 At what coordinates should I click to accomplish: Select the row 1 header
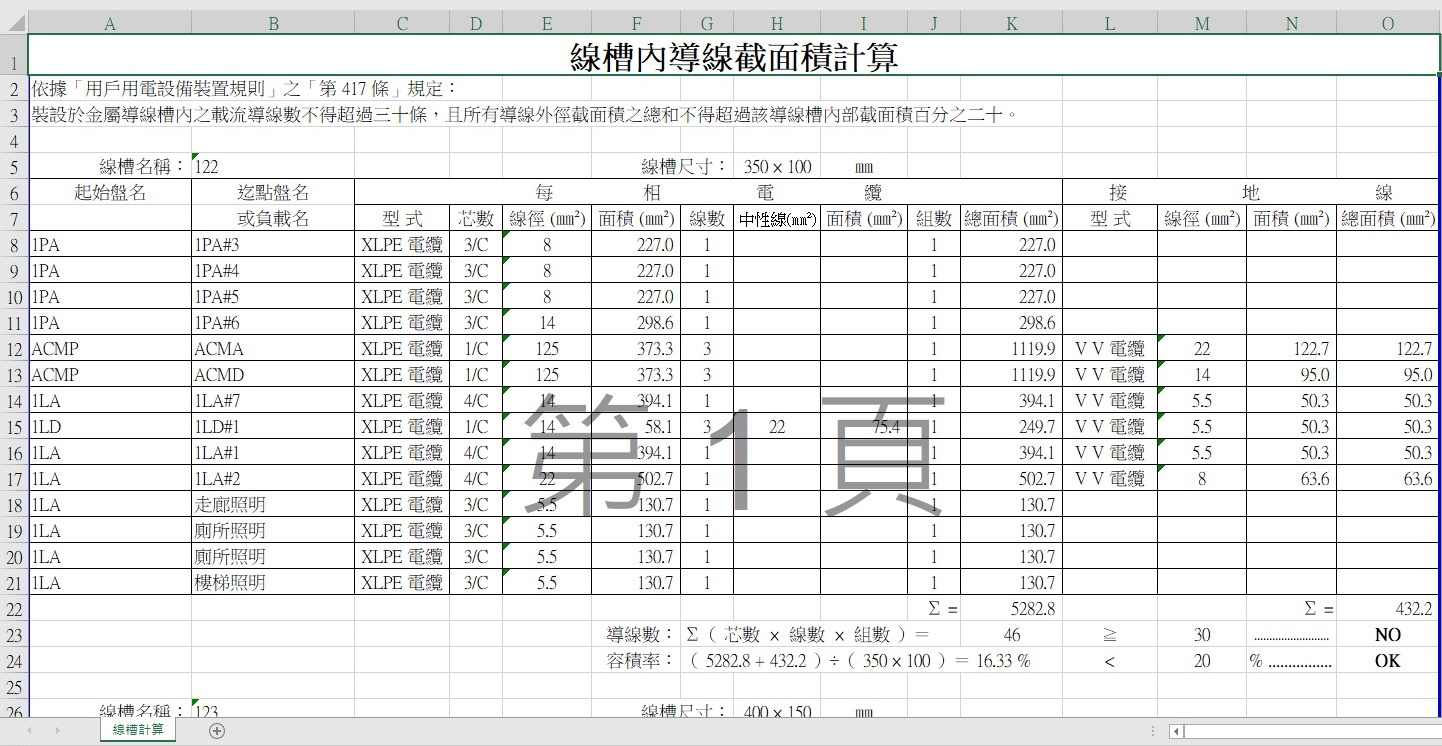[x=14, y=56]
